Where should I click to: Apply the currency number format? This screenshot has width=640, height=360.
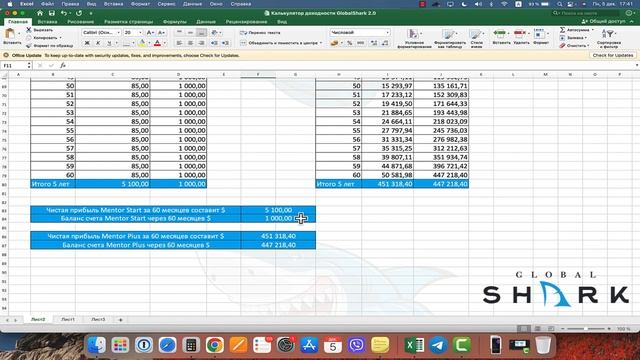(334, 43)
